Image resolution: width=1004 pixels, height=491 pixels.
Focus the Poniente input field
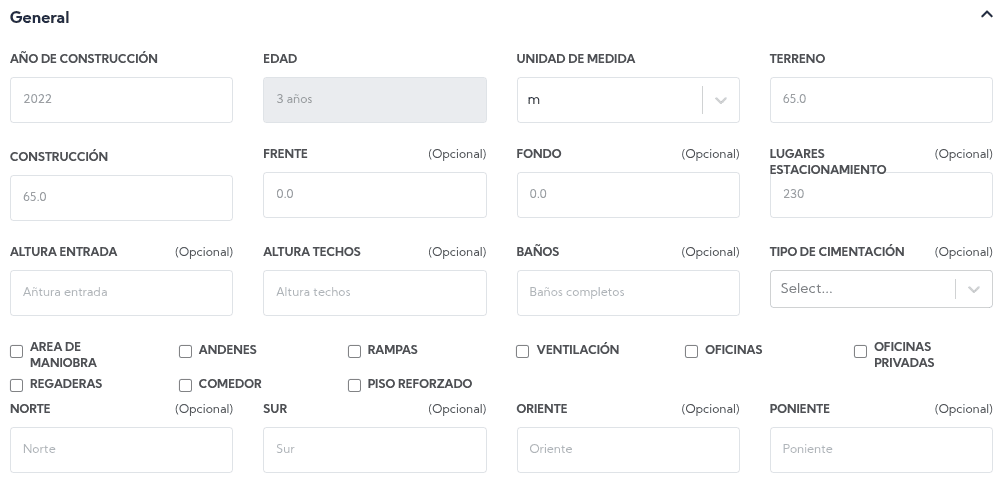point(880,449)
